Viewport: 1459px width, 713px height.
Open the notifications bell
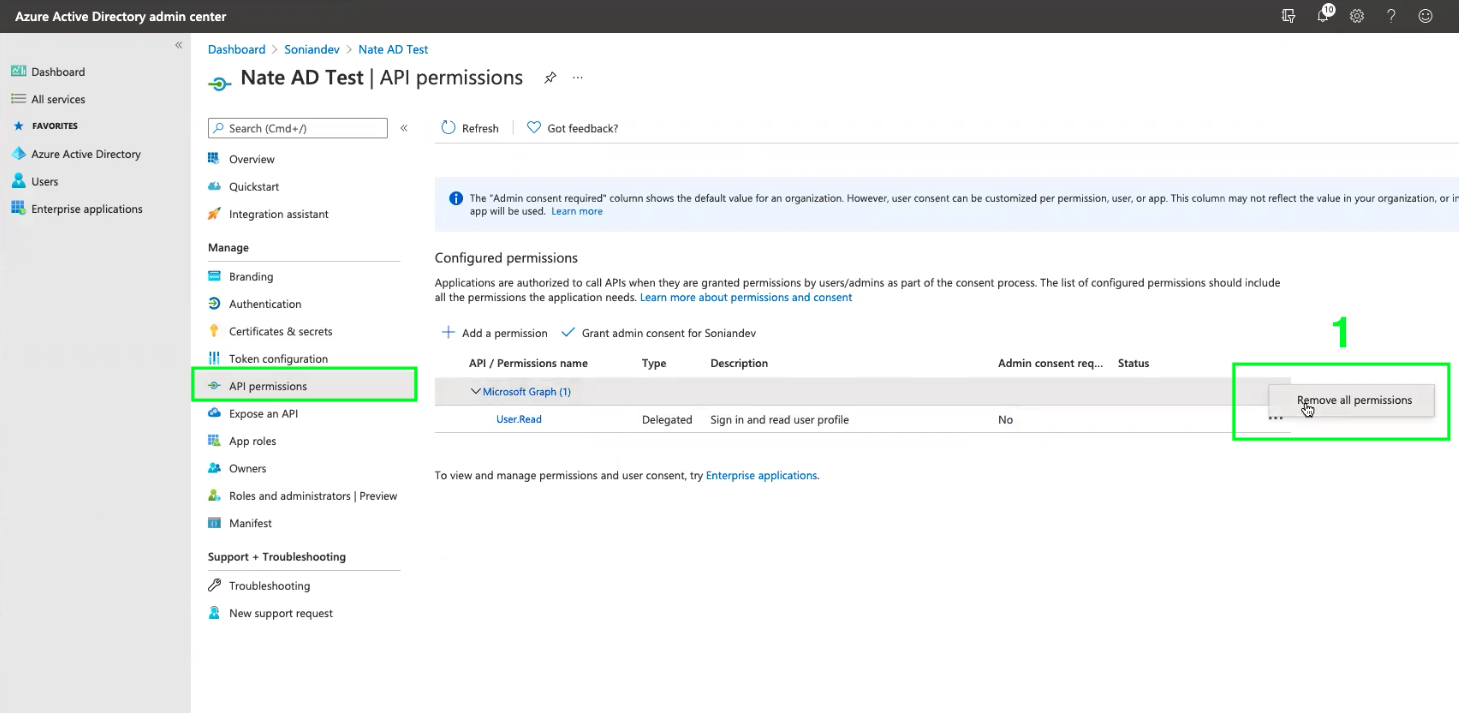coord(1324,15)
